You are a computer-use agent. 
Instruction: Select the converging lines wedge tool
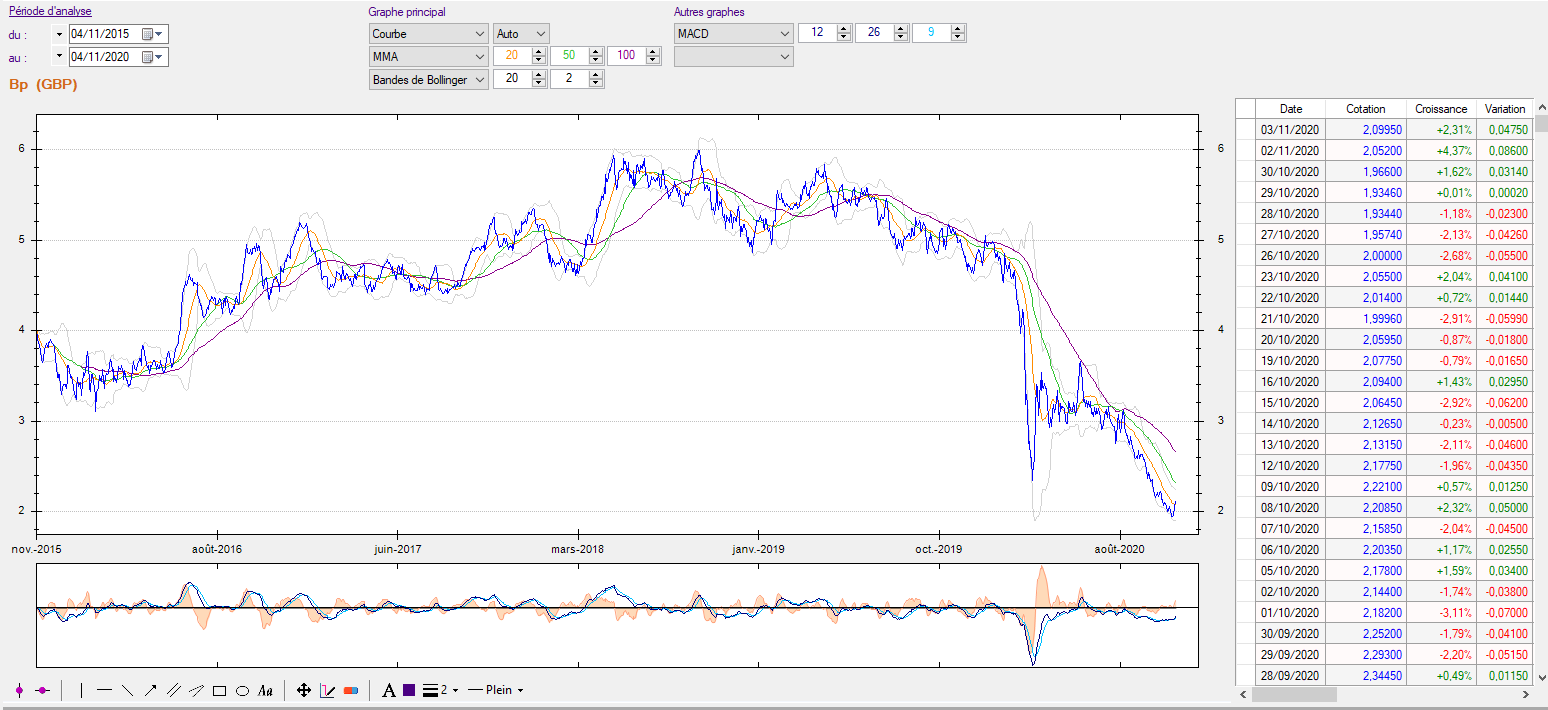[196, 690]
